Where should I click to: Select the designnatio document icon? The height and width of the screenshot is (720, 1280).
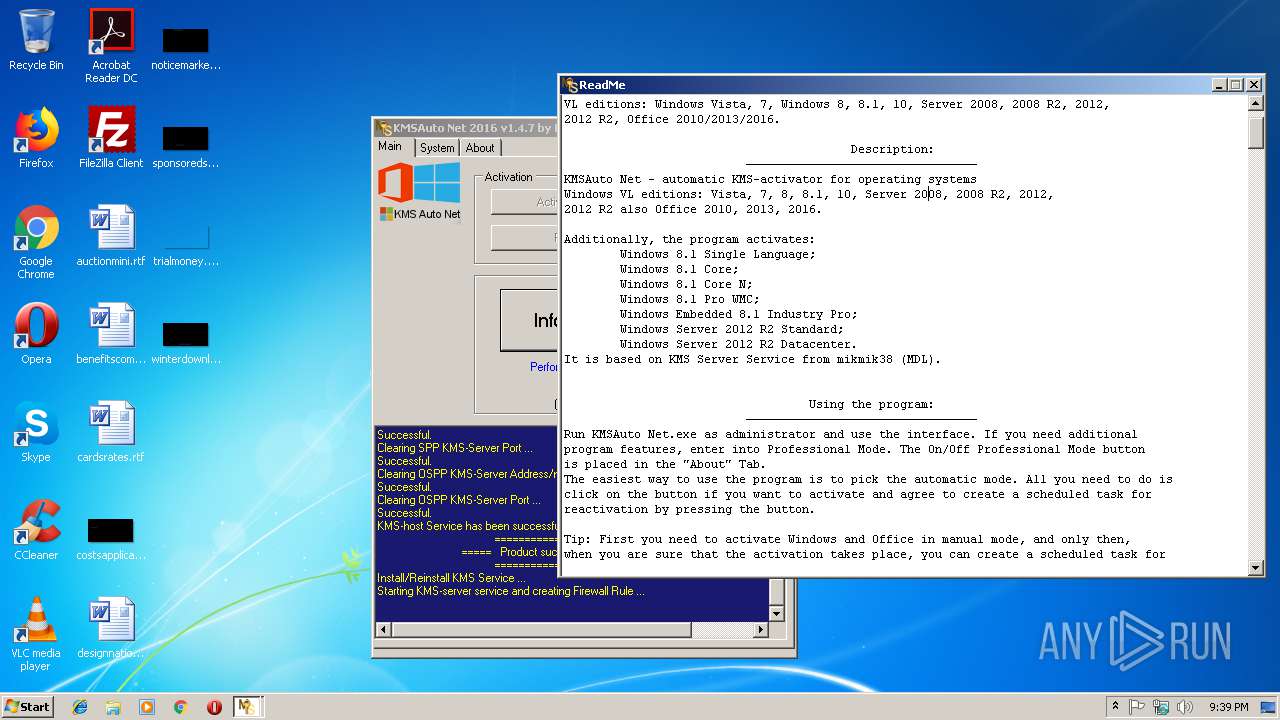pyautogui.click(x=111, y=628)
